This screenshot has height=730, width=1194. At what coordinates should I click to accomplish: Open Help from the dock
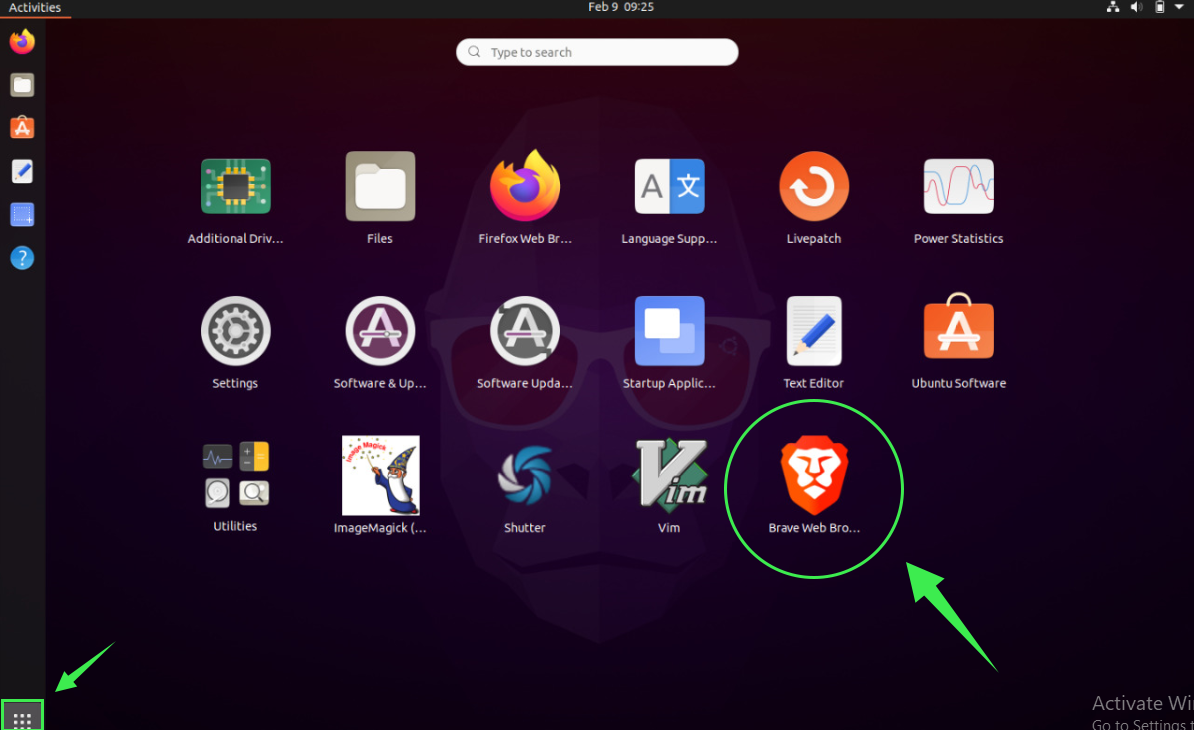(22, 258)
